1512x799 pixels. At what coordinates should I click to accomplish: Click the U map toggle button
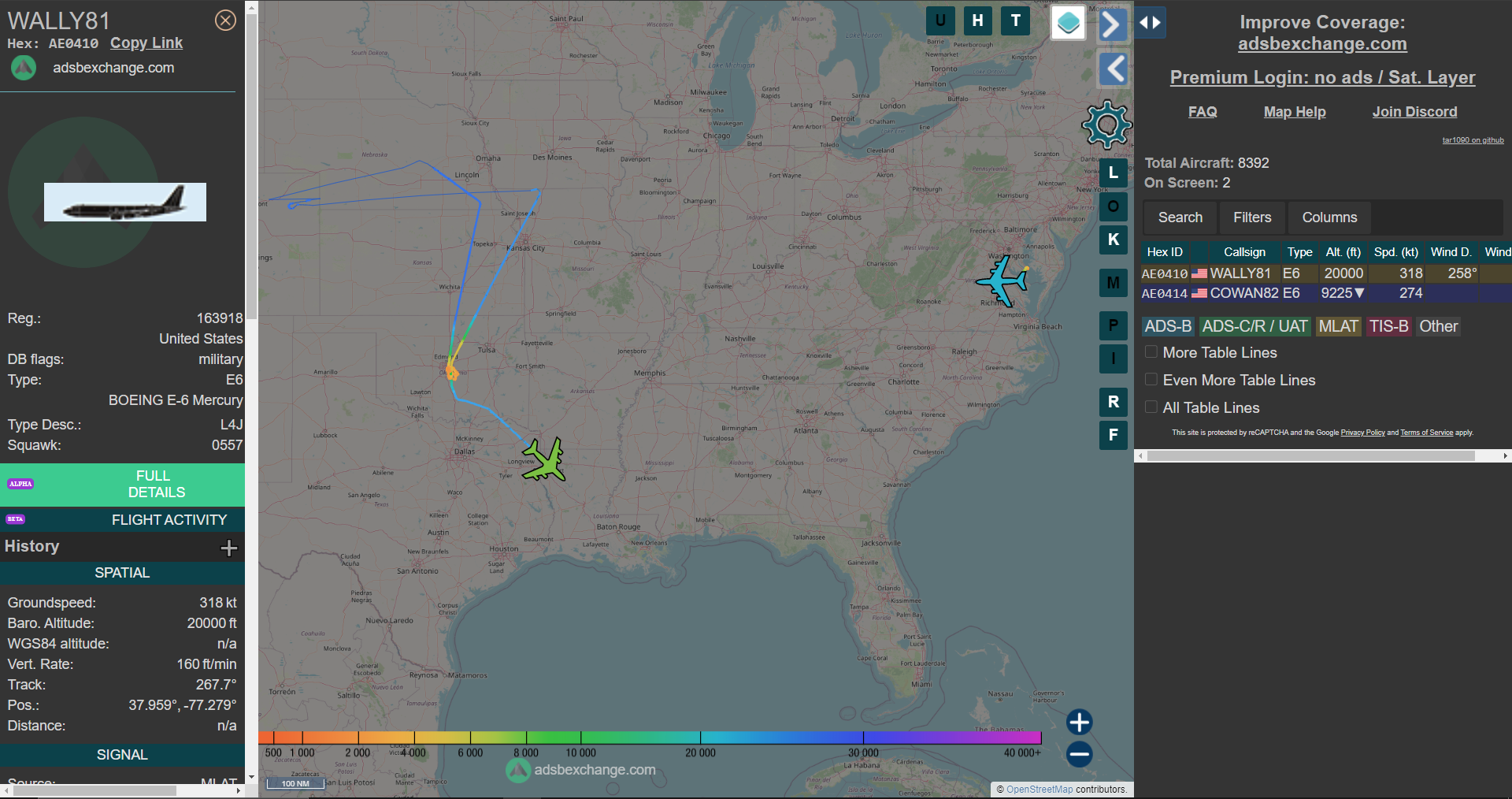(x=940, y=21)
